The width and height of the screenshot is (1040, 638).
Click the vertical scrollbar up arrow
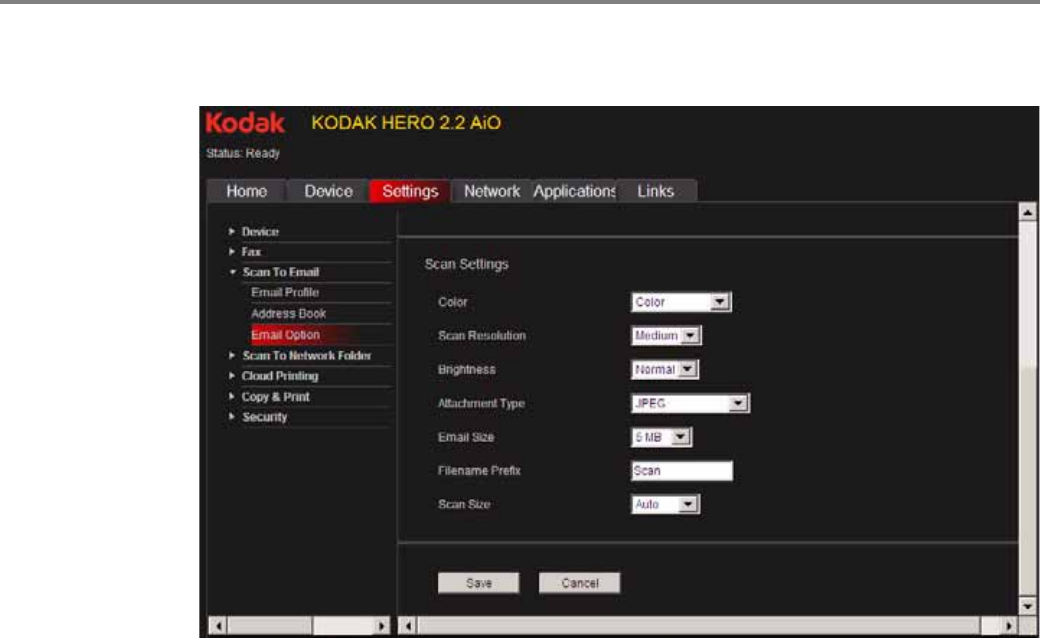coord(1027,212)
